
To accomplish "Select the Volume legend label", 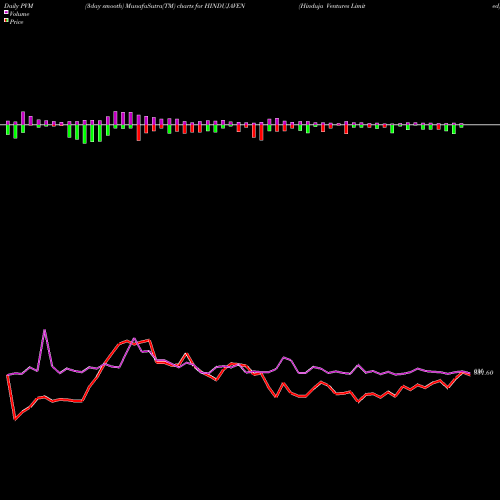I will [x=19, y=14].
